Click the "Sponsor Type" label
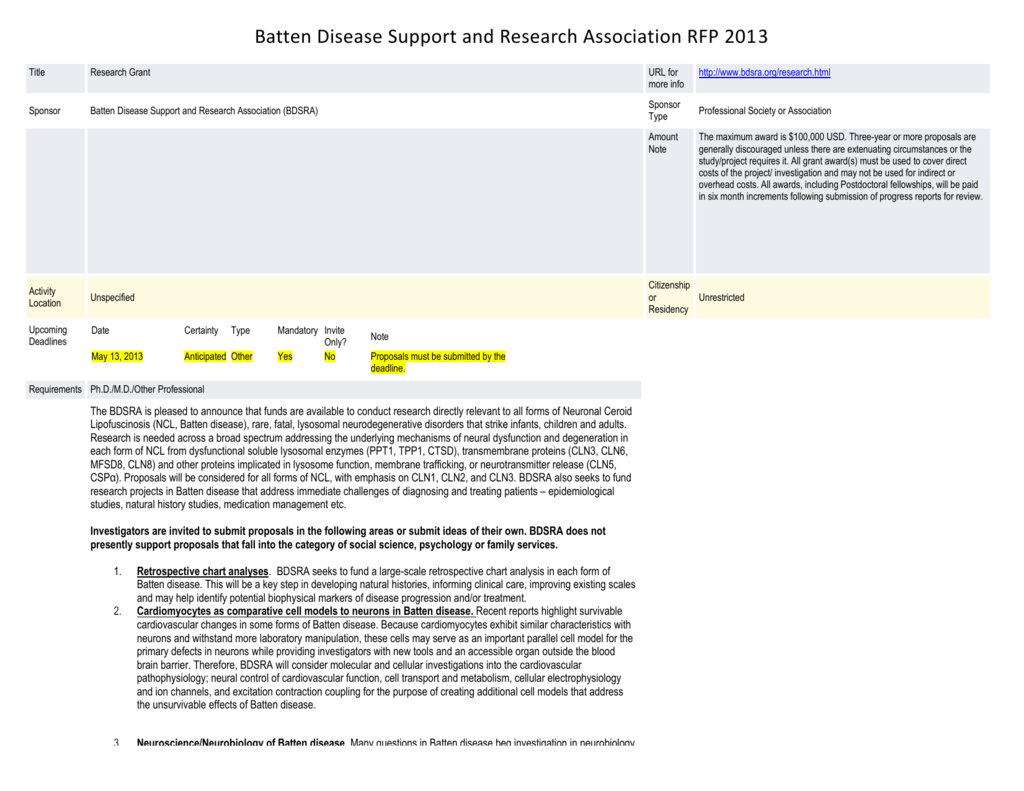The width and height of the screenshot is (1024, 791). (664, 110)
